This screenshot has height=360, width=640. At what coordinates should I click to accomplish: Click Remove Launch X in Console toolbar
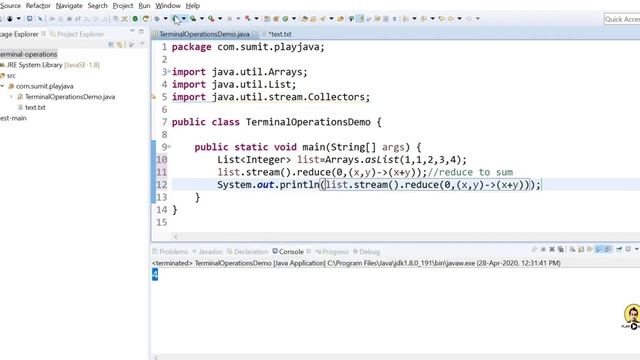pos(552,249)
